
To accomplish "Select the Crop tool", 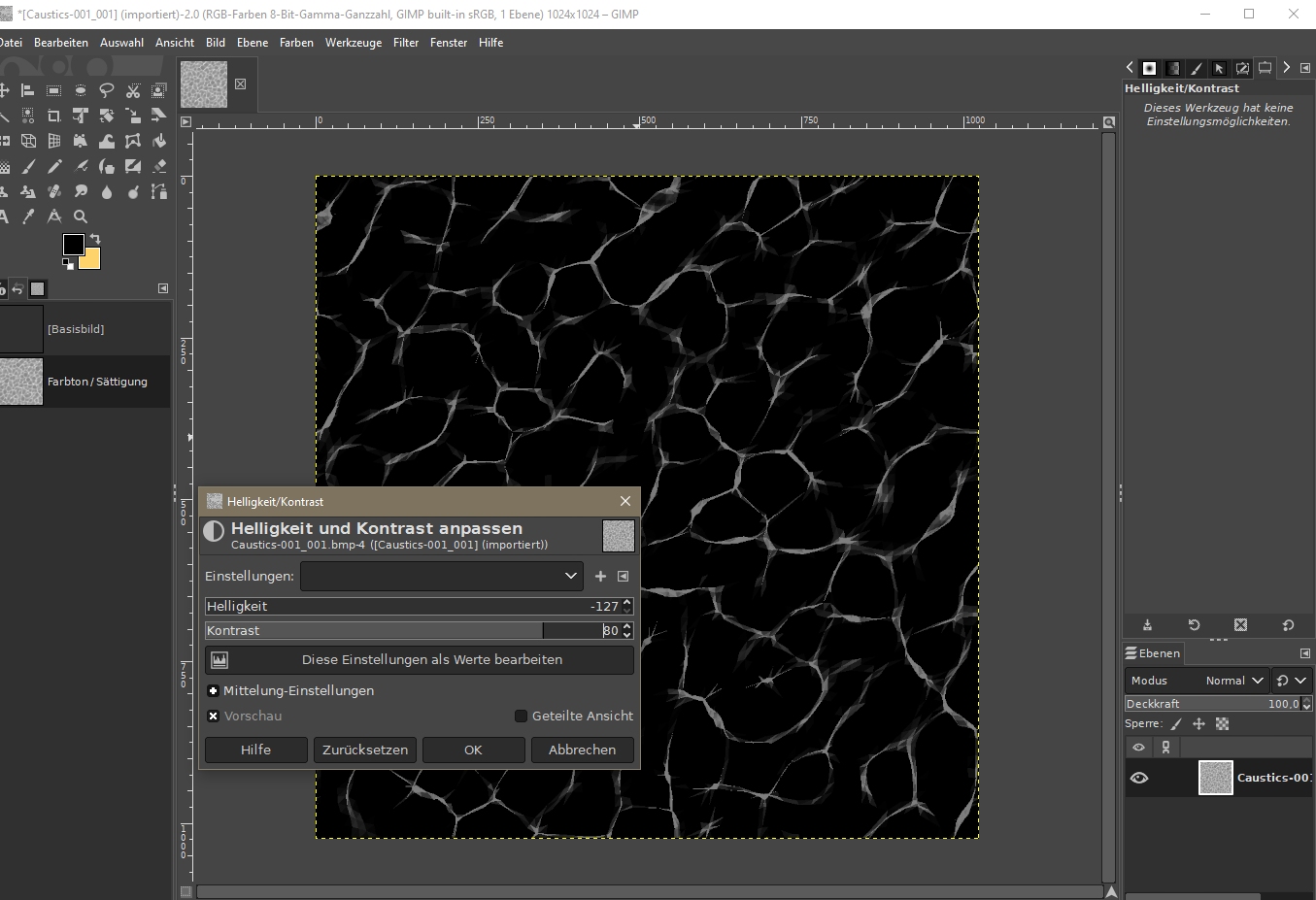I will (x=54, y=117).
